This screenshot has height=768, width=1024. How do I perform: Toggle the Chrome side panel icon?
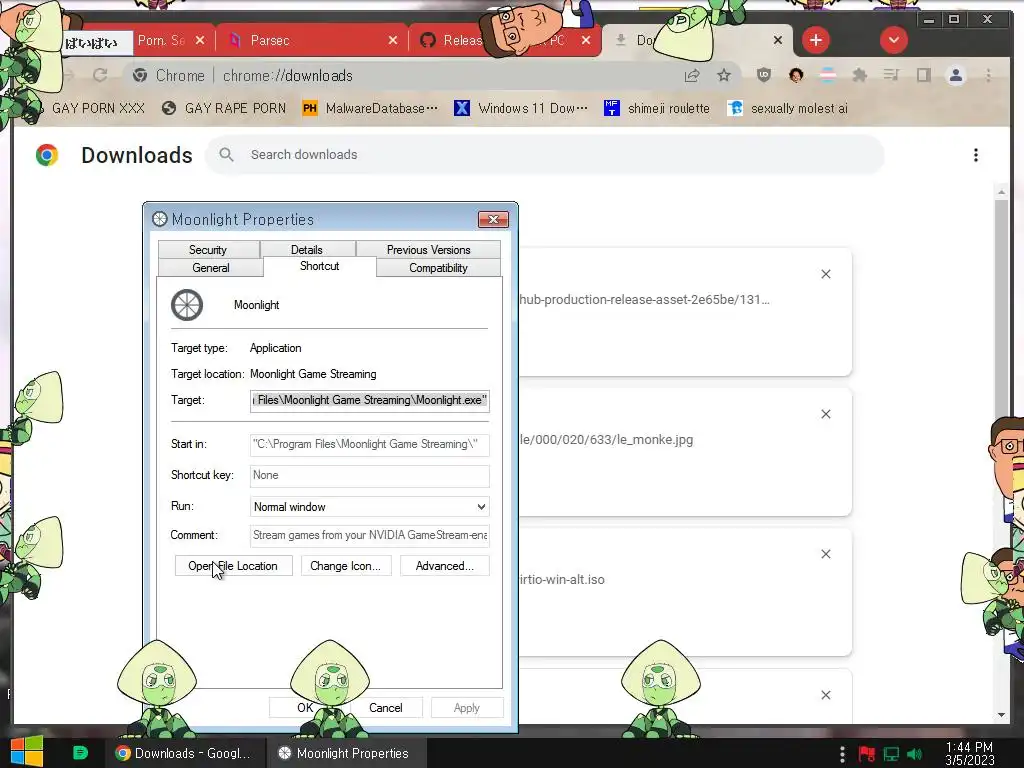(x=923, y=75)
